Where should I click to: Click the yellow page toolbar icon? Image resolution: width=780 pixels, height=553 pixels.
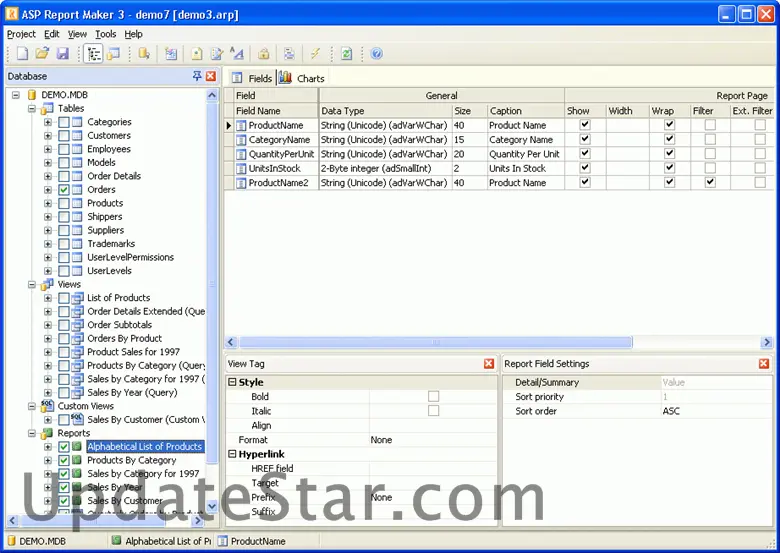tap(197, 53)
